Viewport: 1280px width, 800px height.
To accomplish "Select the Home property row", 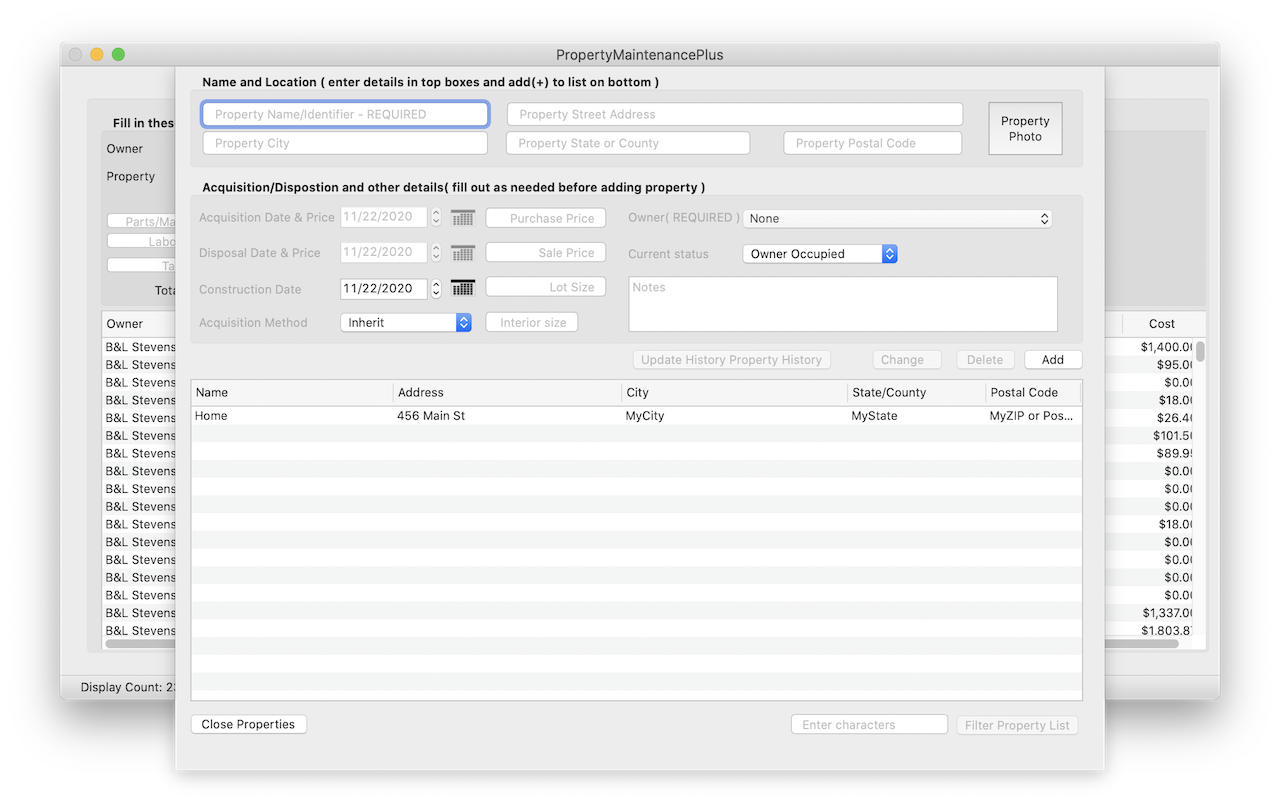I will (x=400, y=416).
